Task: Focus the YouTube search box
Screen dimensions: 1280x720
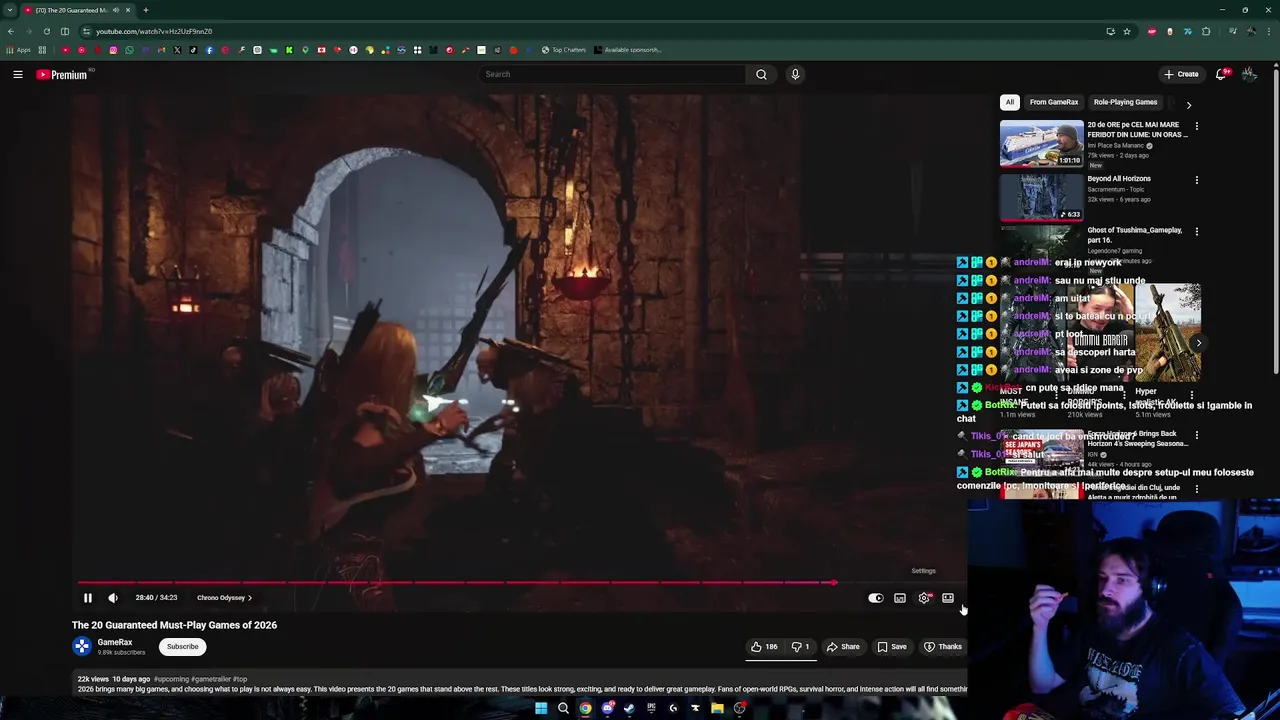Action: click(612, 74)
